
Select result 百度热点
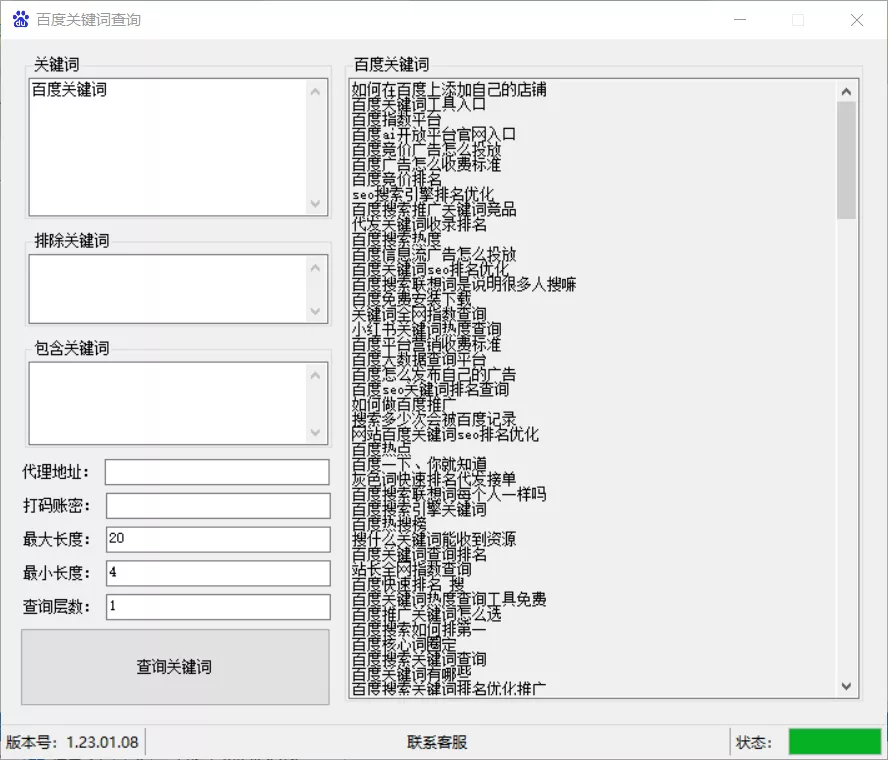click(x=381, y=449)
